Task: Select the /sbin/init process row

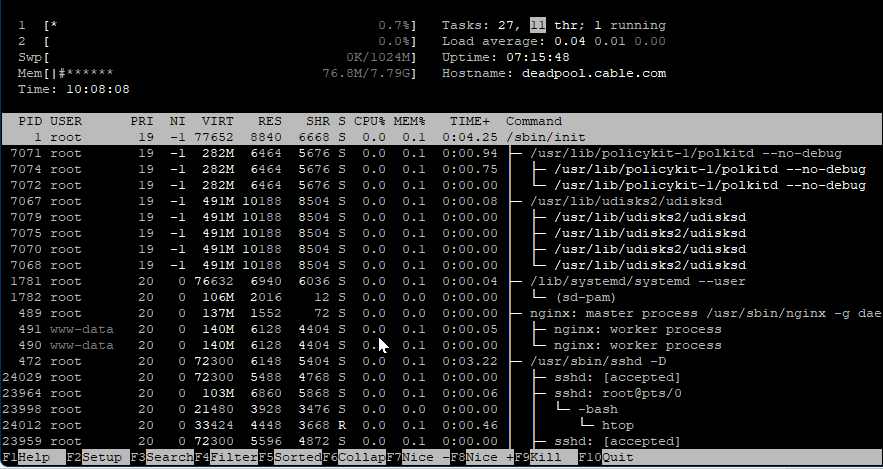Action: [541, 137]
